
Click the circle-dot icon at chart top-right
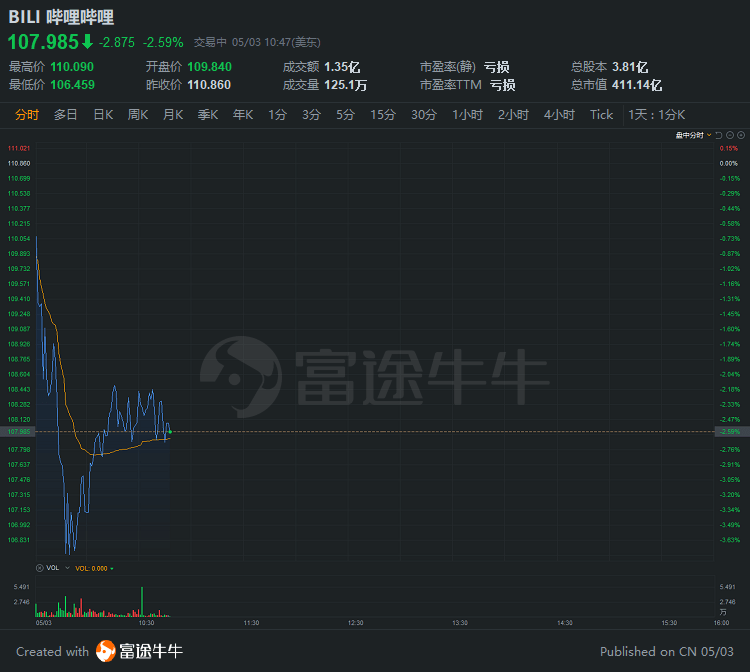(x=741, y=135)
